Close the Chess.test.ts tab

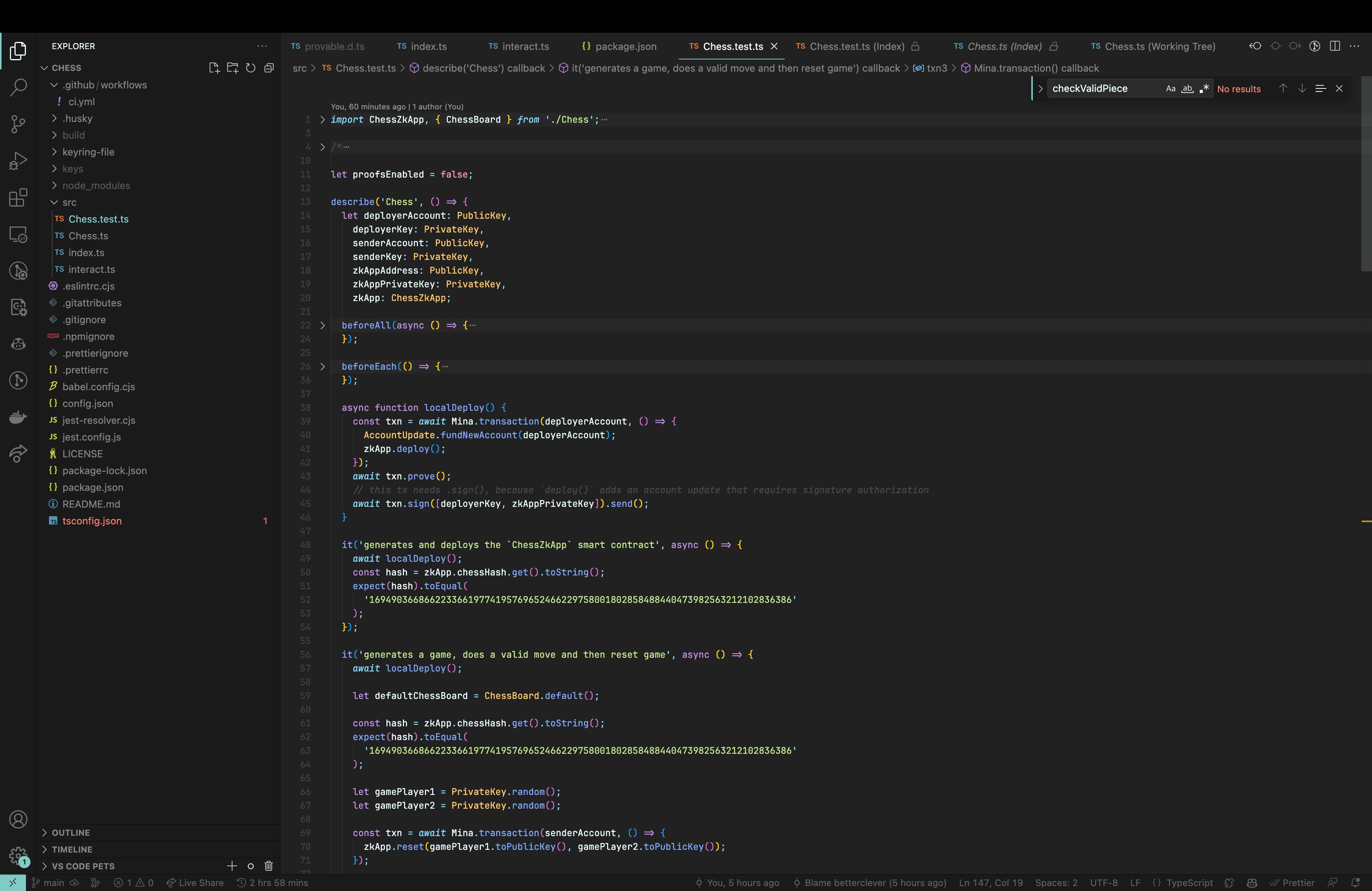(x=774, y=46)
